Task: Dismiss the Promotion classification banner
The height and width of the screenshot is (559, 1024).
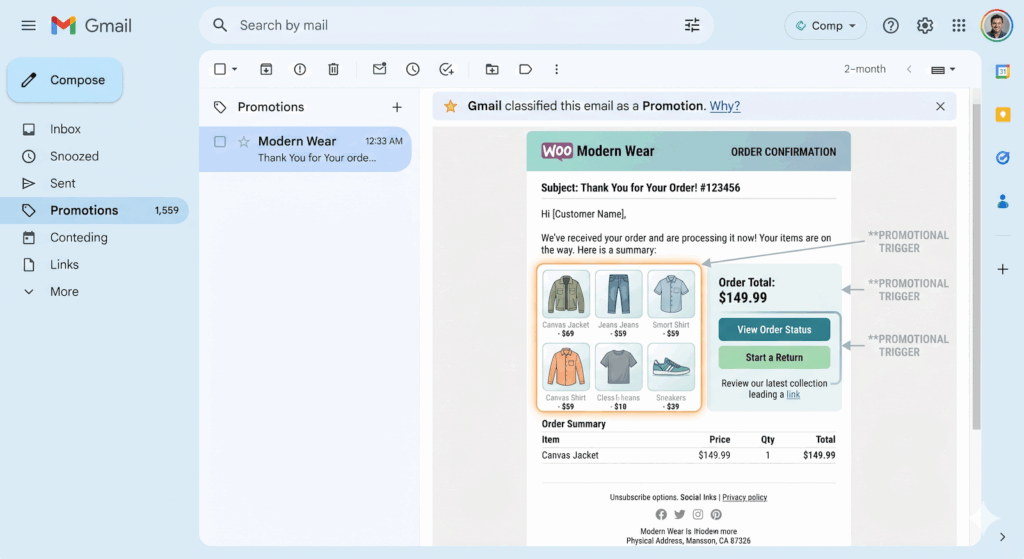Action: click(x=940, y=106)
